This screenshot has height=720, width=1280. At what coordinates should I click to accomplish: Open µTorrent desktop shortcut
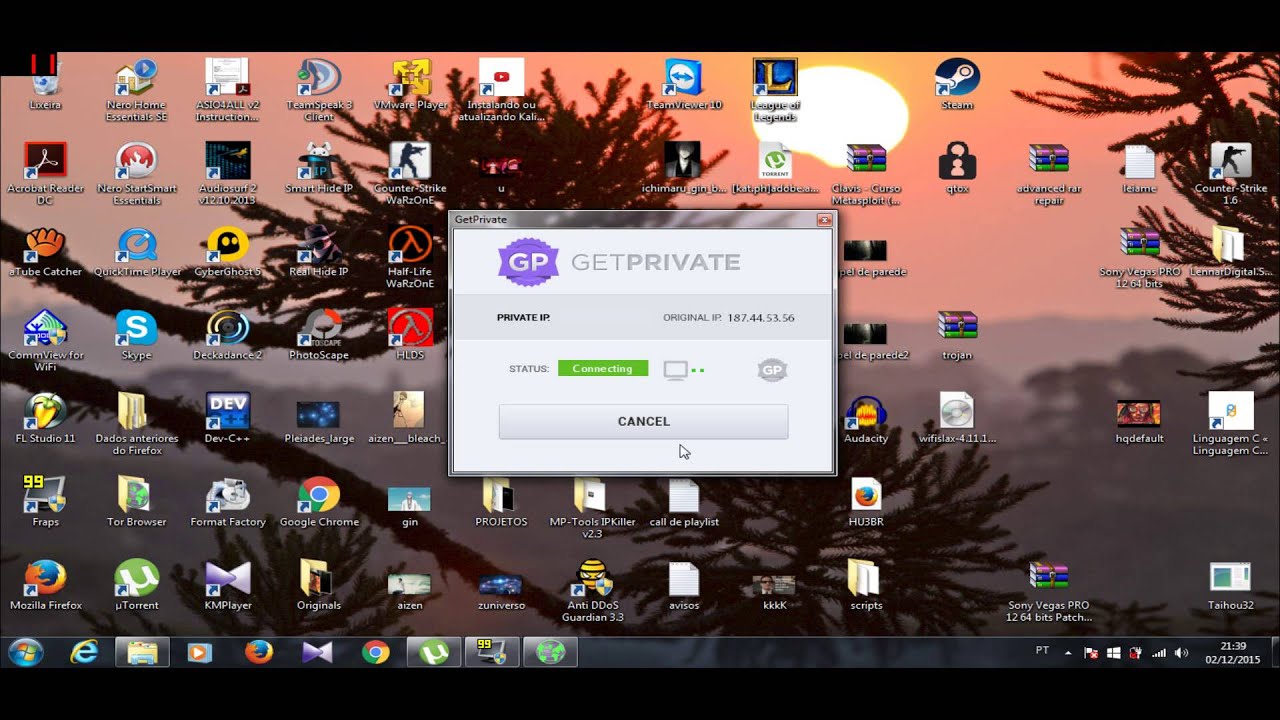pyautogui.click(x=137, y=585)
